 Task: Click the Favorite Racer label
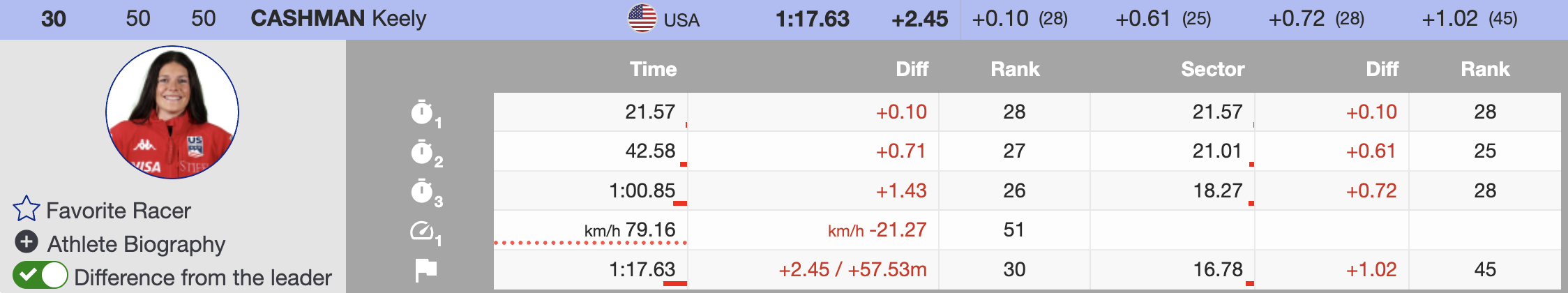tap(119, 211)
